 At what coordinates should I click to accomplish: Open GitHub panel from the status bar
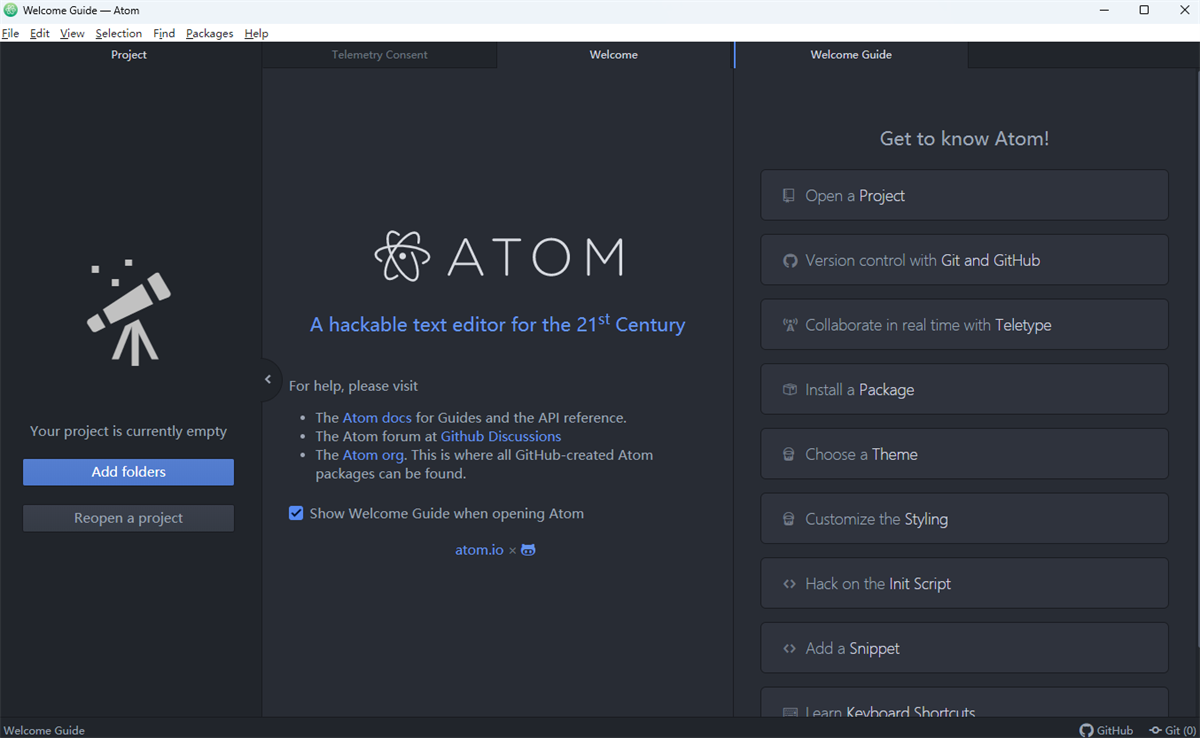tap(1106, 730)
